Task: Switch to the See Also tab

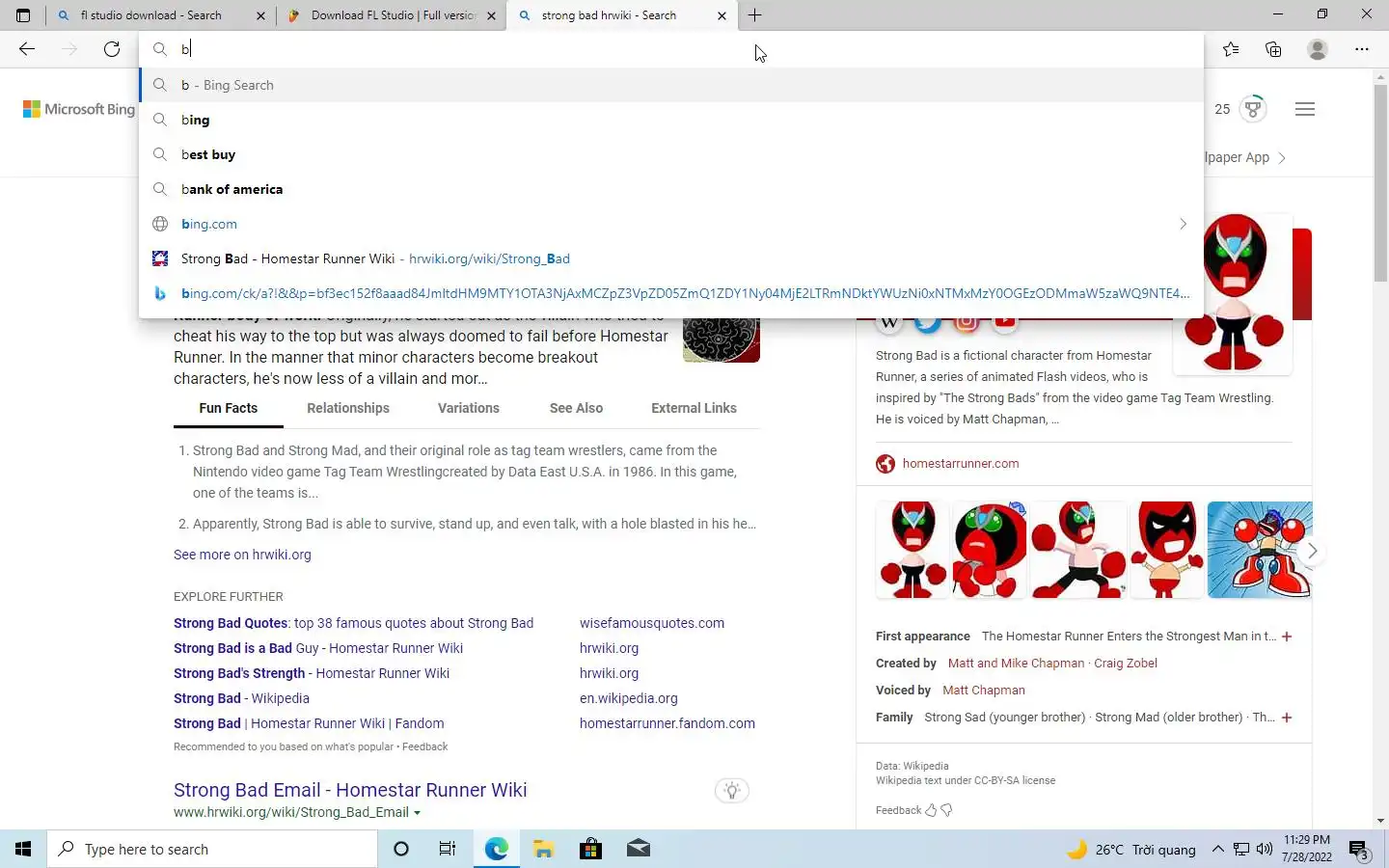Action: (x=576, y=408)
